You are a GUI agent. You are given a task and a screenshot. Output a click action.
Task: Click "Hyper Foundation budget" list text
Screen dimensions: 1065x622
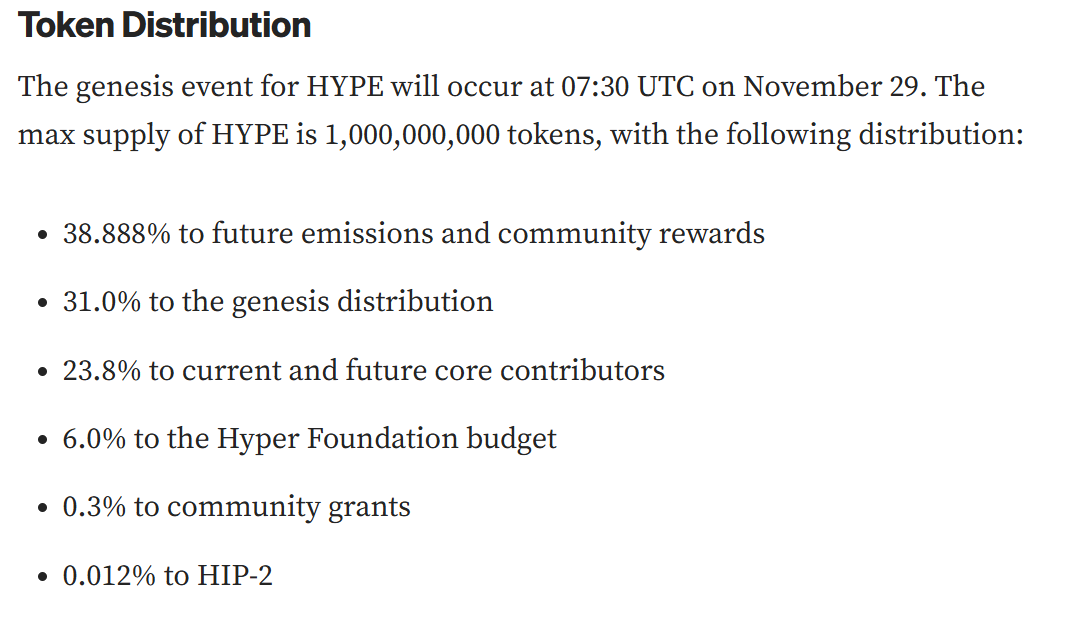point(386,439)
